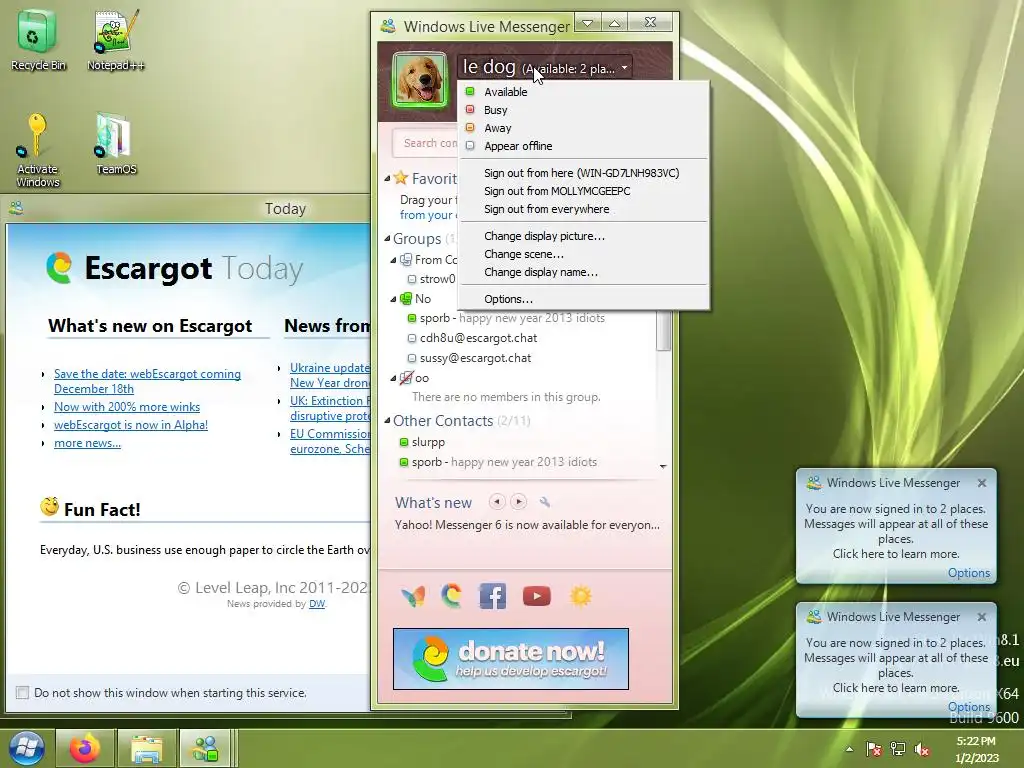
Task: Click the muted volume tray icon
Action: click(x=921, y=749)
